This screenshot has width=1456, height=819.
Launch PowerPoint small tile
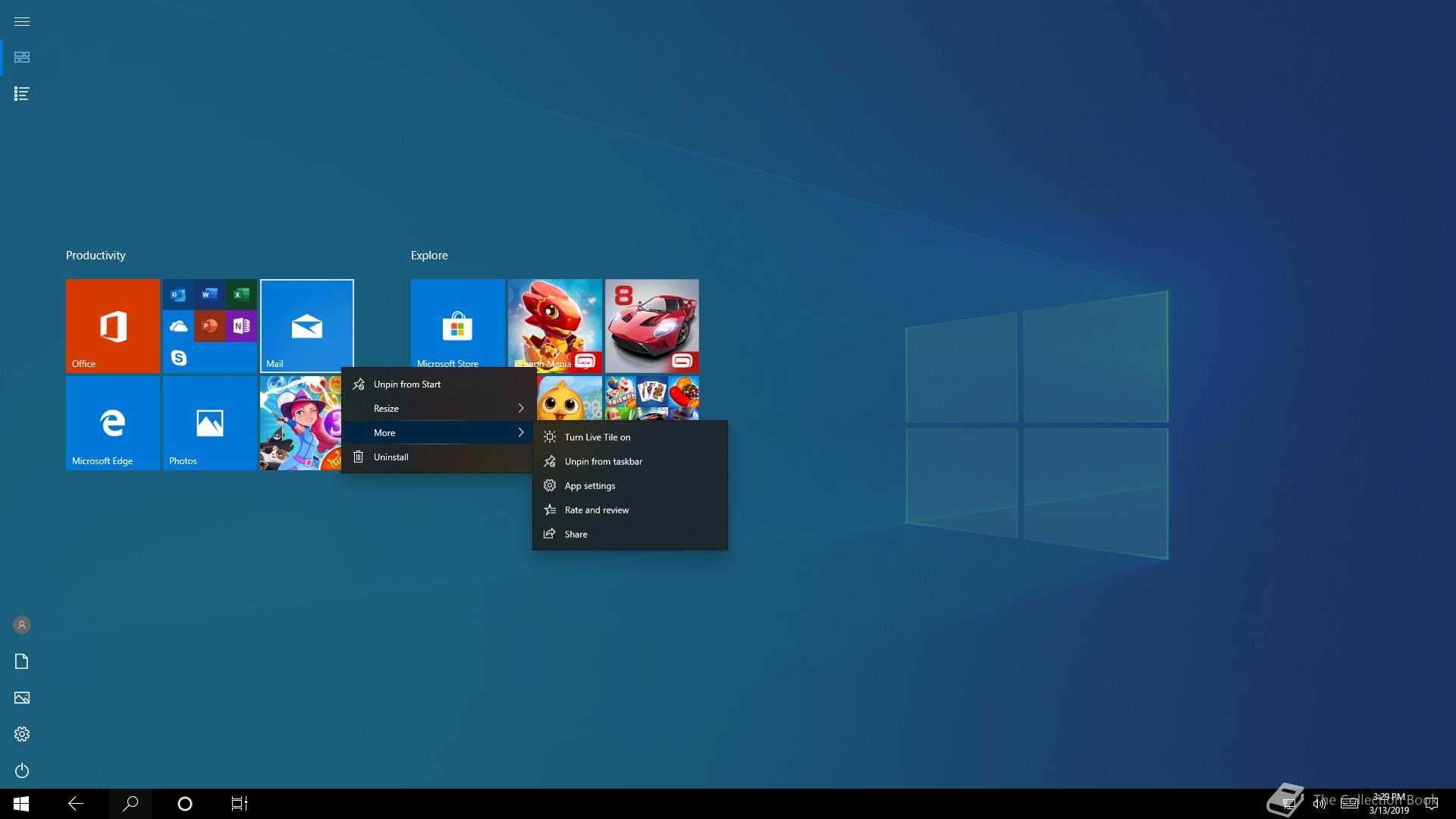coord(210,326)
